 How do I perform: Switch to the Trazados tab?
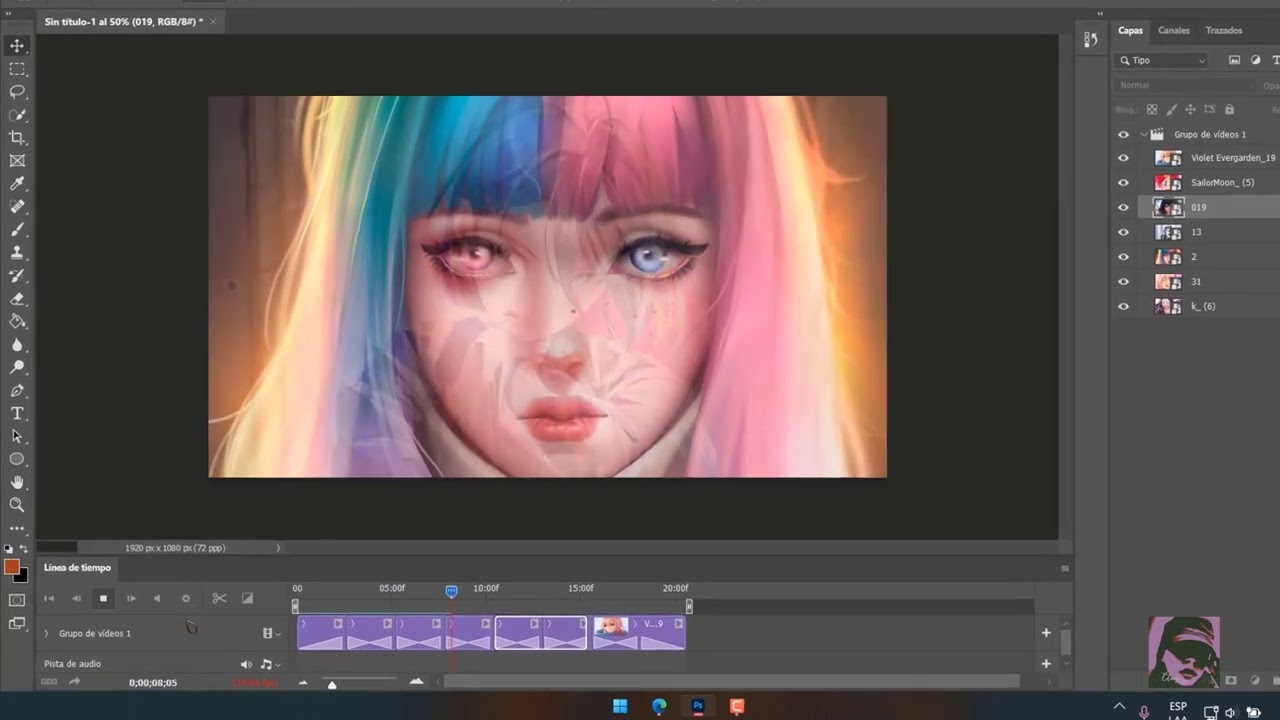point(1224,31)
